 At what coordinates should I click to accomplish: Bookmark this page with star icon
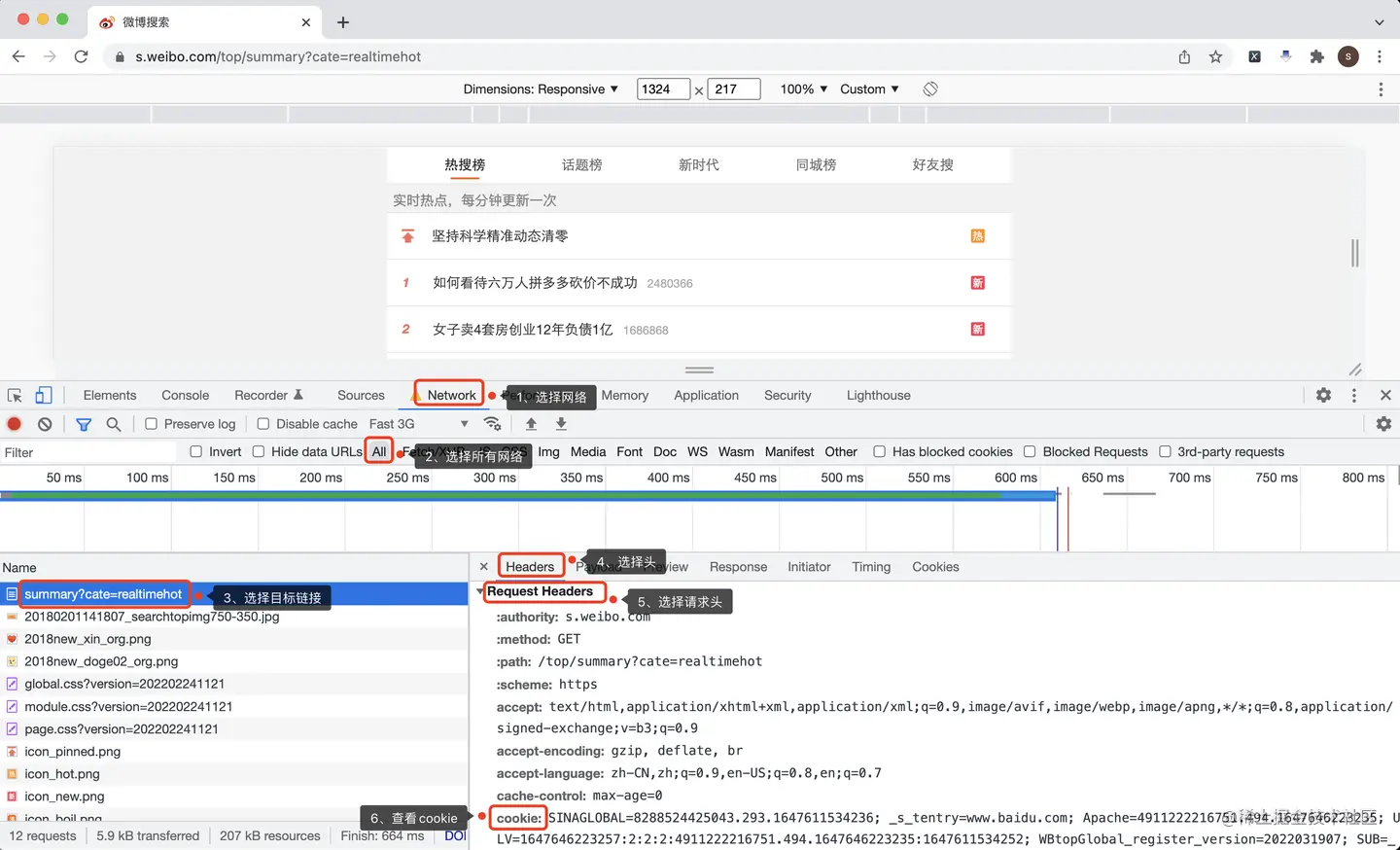[1215, 56]
